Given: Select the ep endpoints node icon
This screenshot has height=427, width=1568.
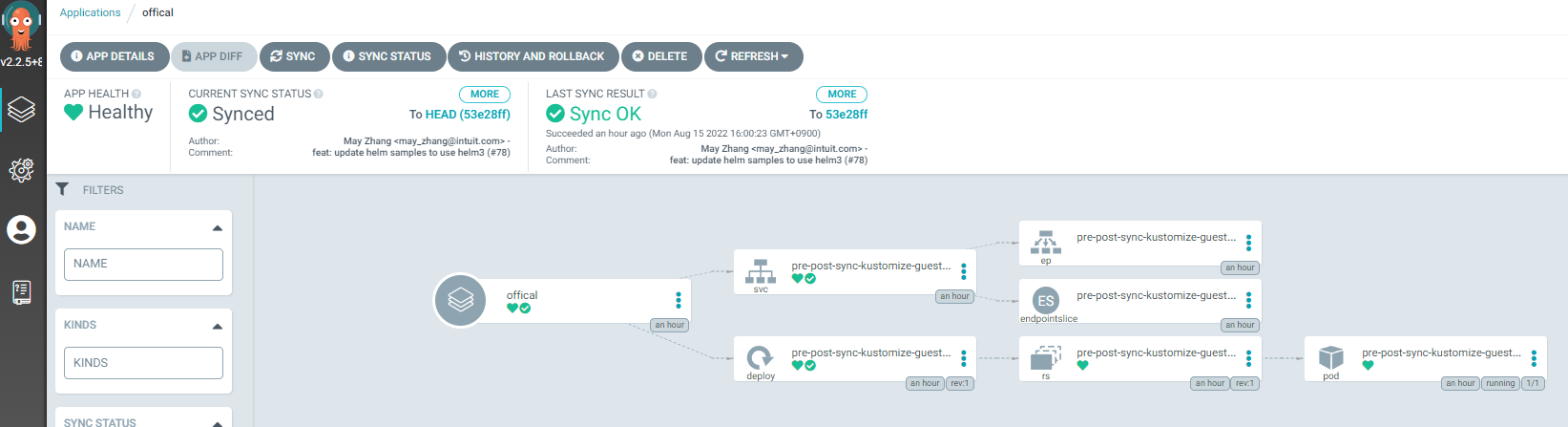Looking at the screenshot, I should click(1046, 242).
